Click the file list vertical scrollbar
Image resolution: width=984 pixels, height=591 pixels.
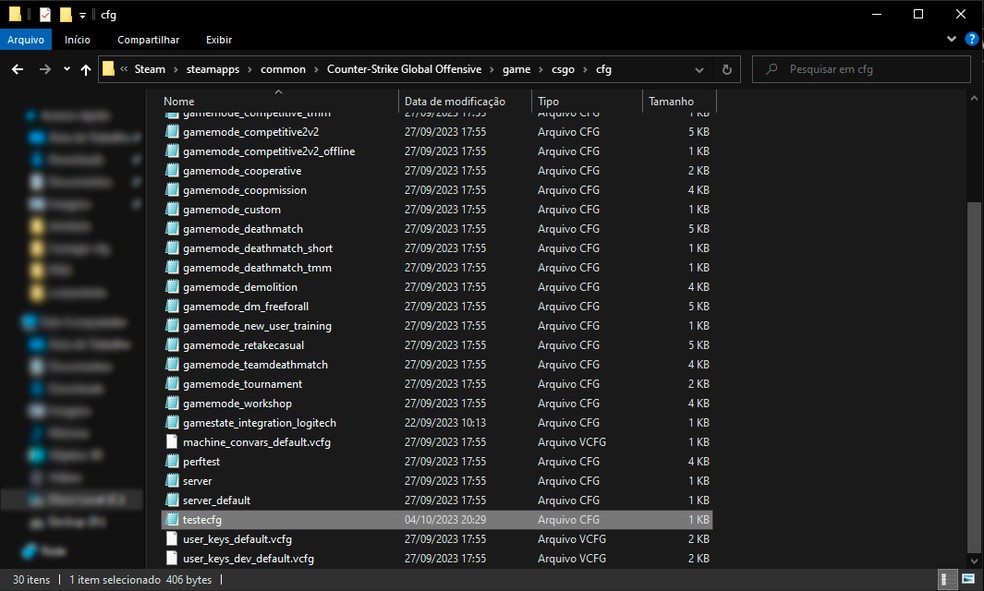click(x=975, y=375)
